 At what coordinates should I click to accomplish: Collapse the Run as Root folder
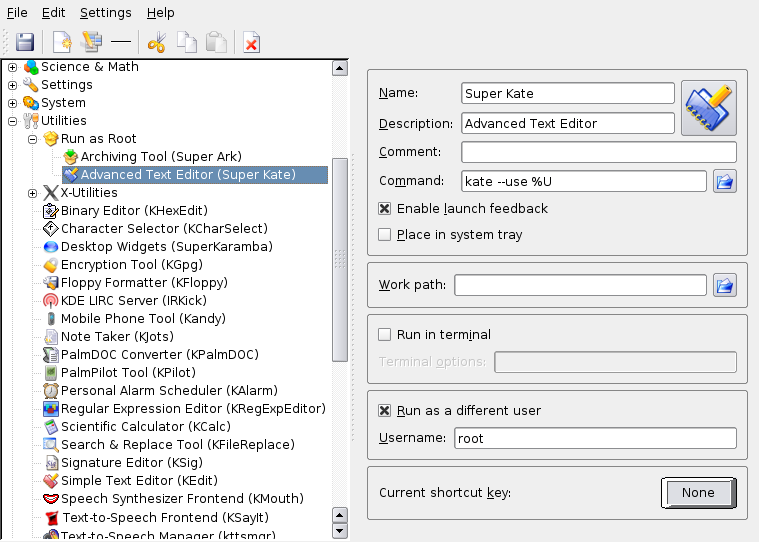[x=33, y=139]
